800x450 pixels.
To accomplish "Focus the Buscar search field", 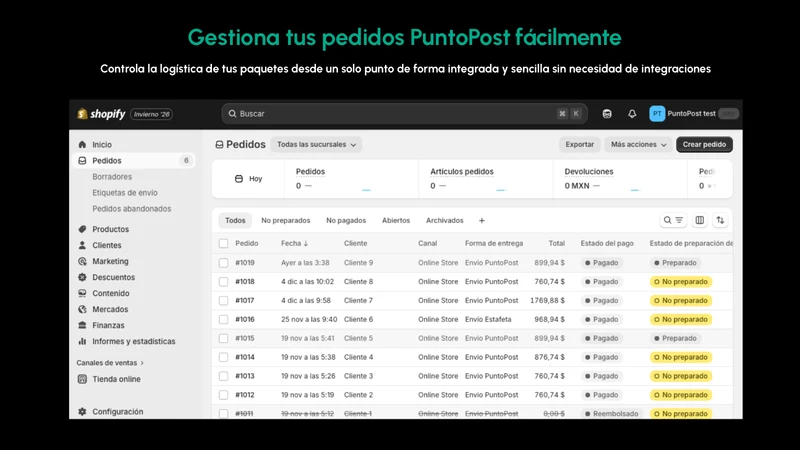I will [404, 114].
